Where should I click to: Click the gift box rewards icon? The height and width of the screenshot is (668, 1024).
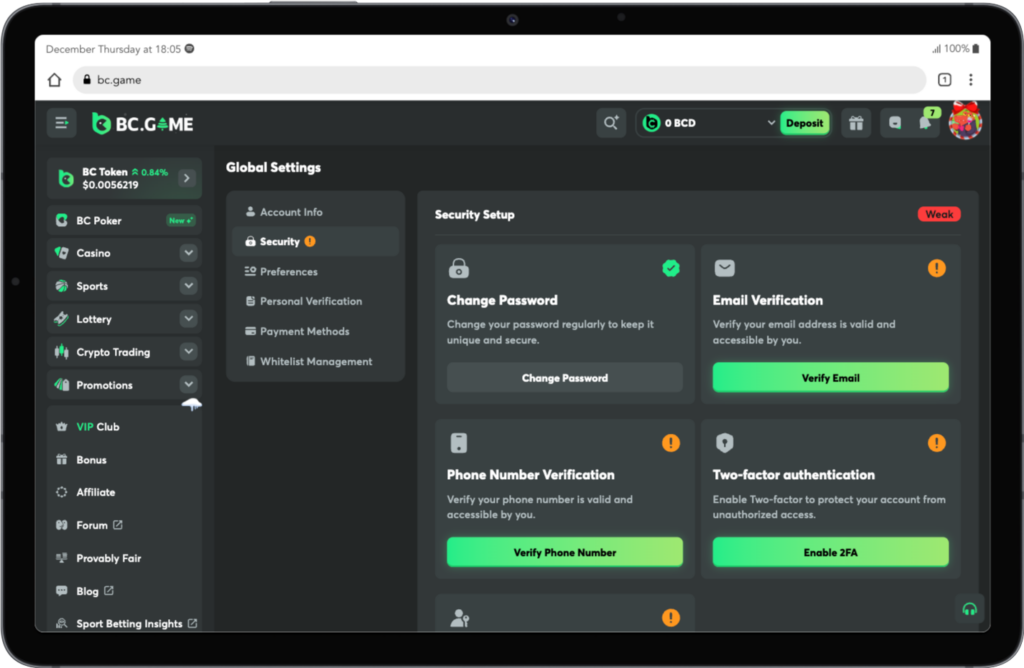[x=856, y=123]
